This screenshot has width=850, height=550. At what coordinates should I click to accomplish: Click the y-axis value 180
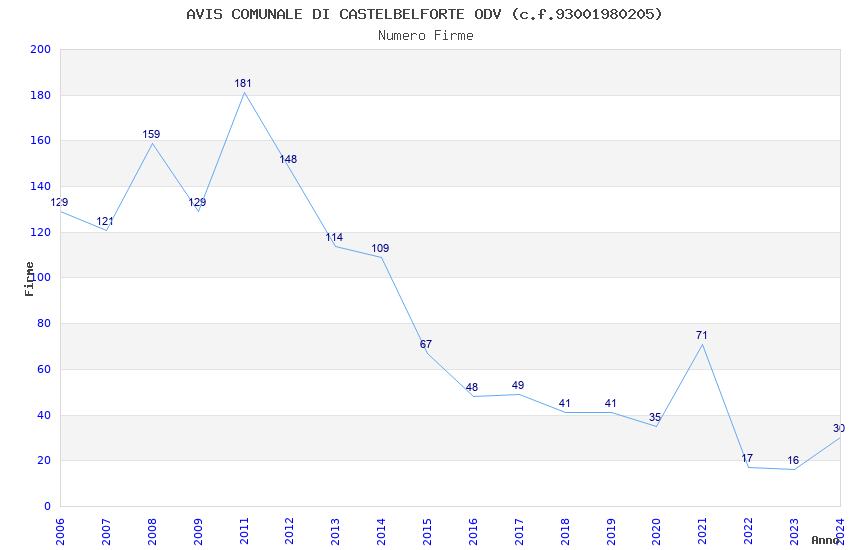(x=41, y=95)
